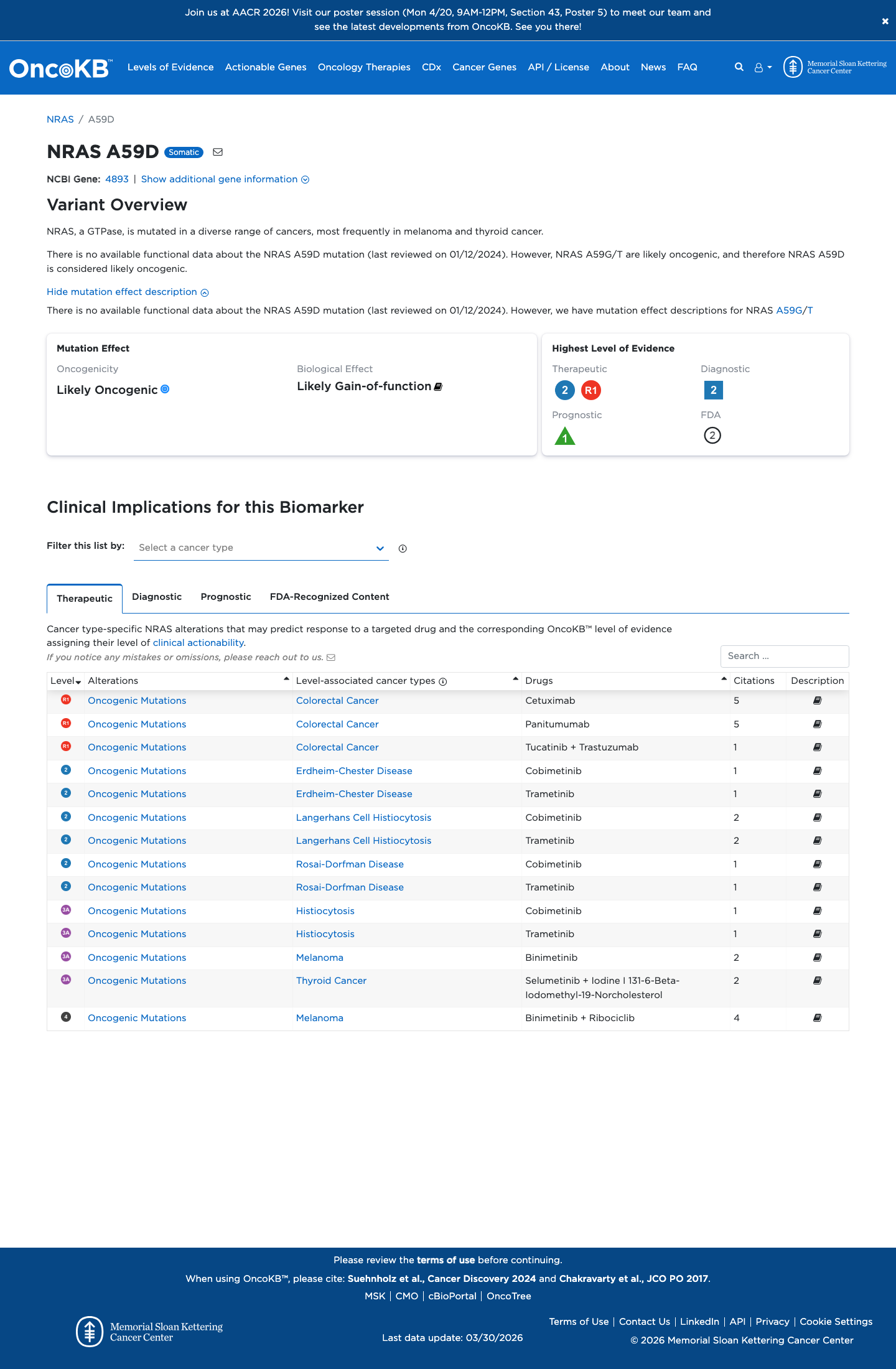Screen dimensions: 896x1369
Task: Go to NRAS breadcrumb link
Action: (60, 119)
